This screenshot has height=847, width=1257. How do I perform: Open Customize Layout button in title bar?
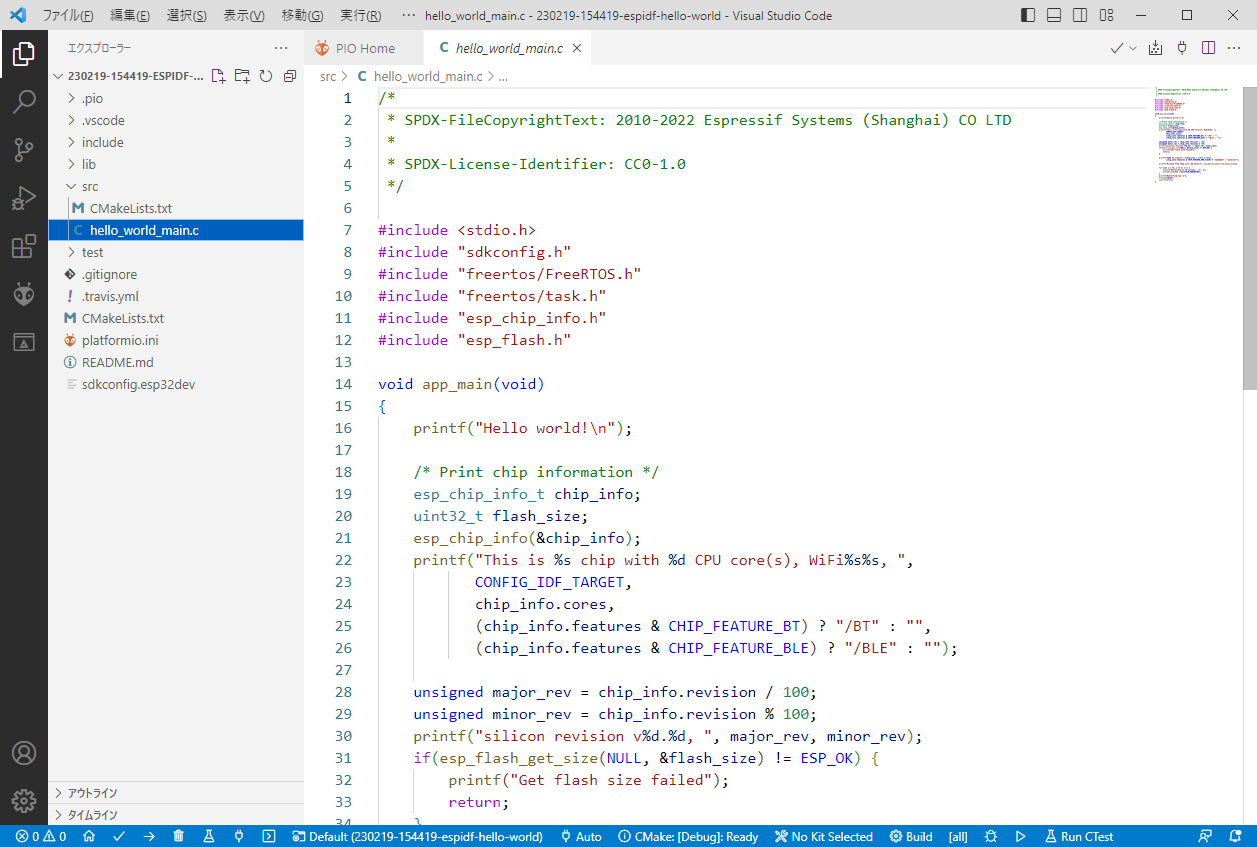[x=1106, y=15]
